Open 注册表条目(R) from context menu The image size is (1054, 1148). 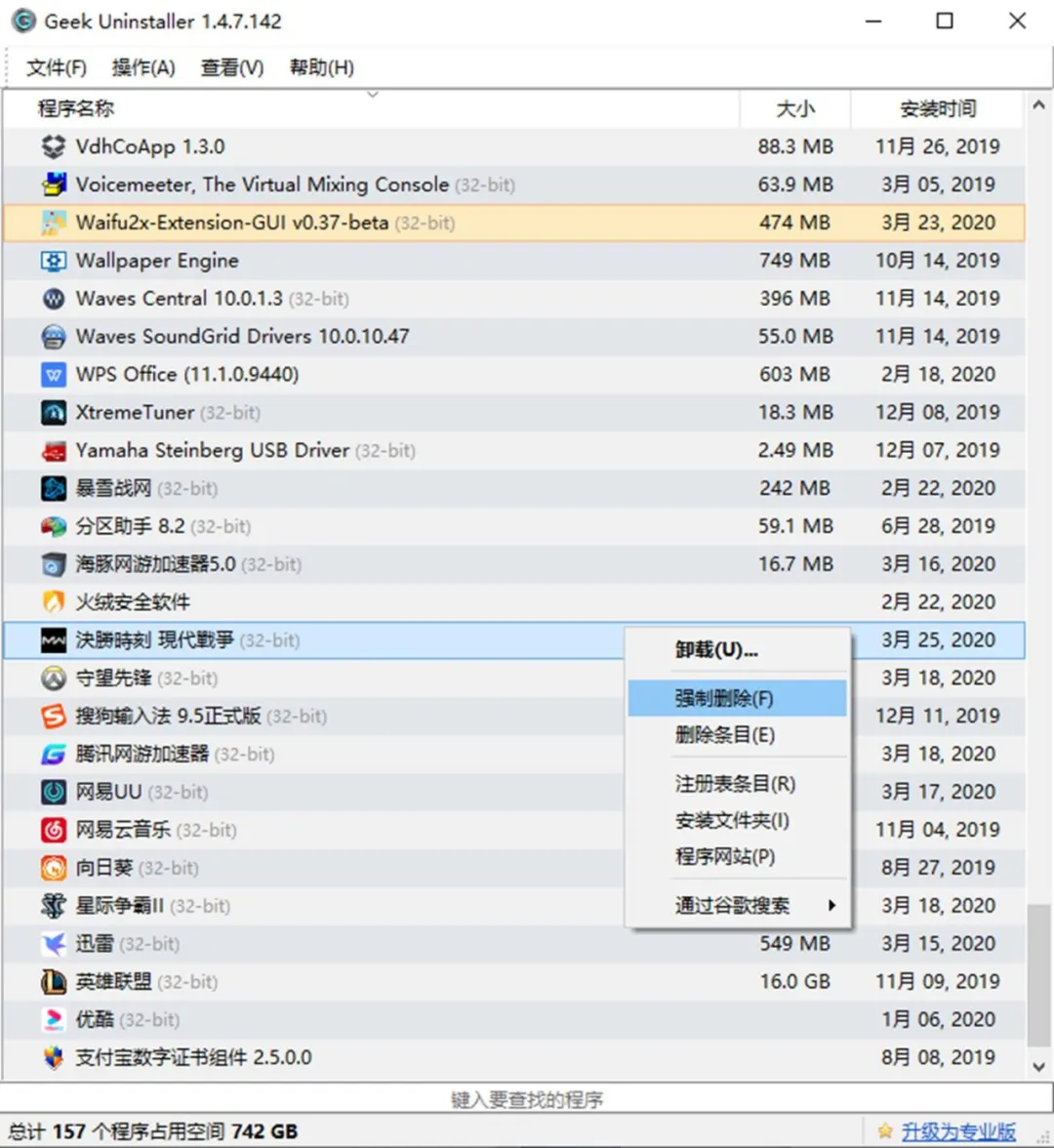coord(737,784)
